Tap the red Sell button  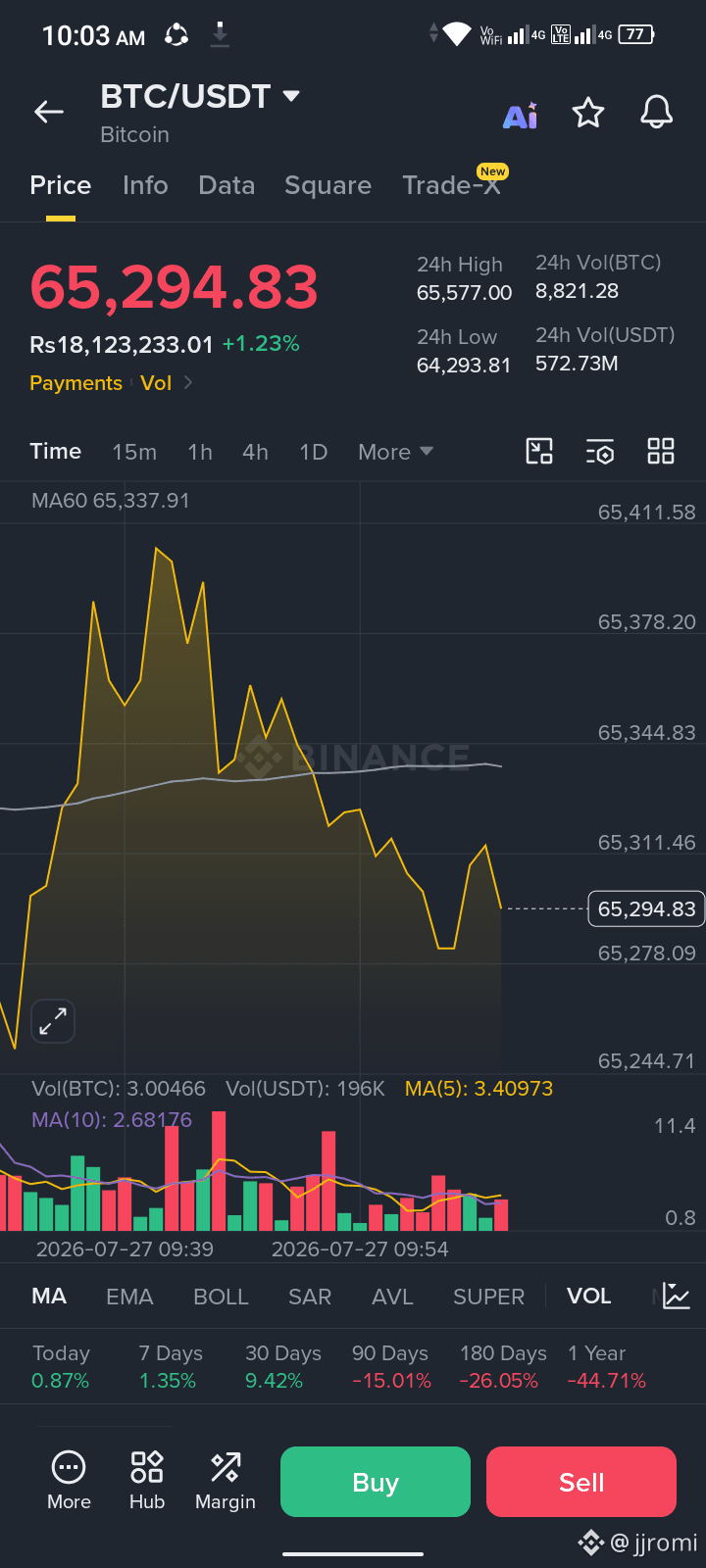pyautogui.click(x=581, y=1482)
